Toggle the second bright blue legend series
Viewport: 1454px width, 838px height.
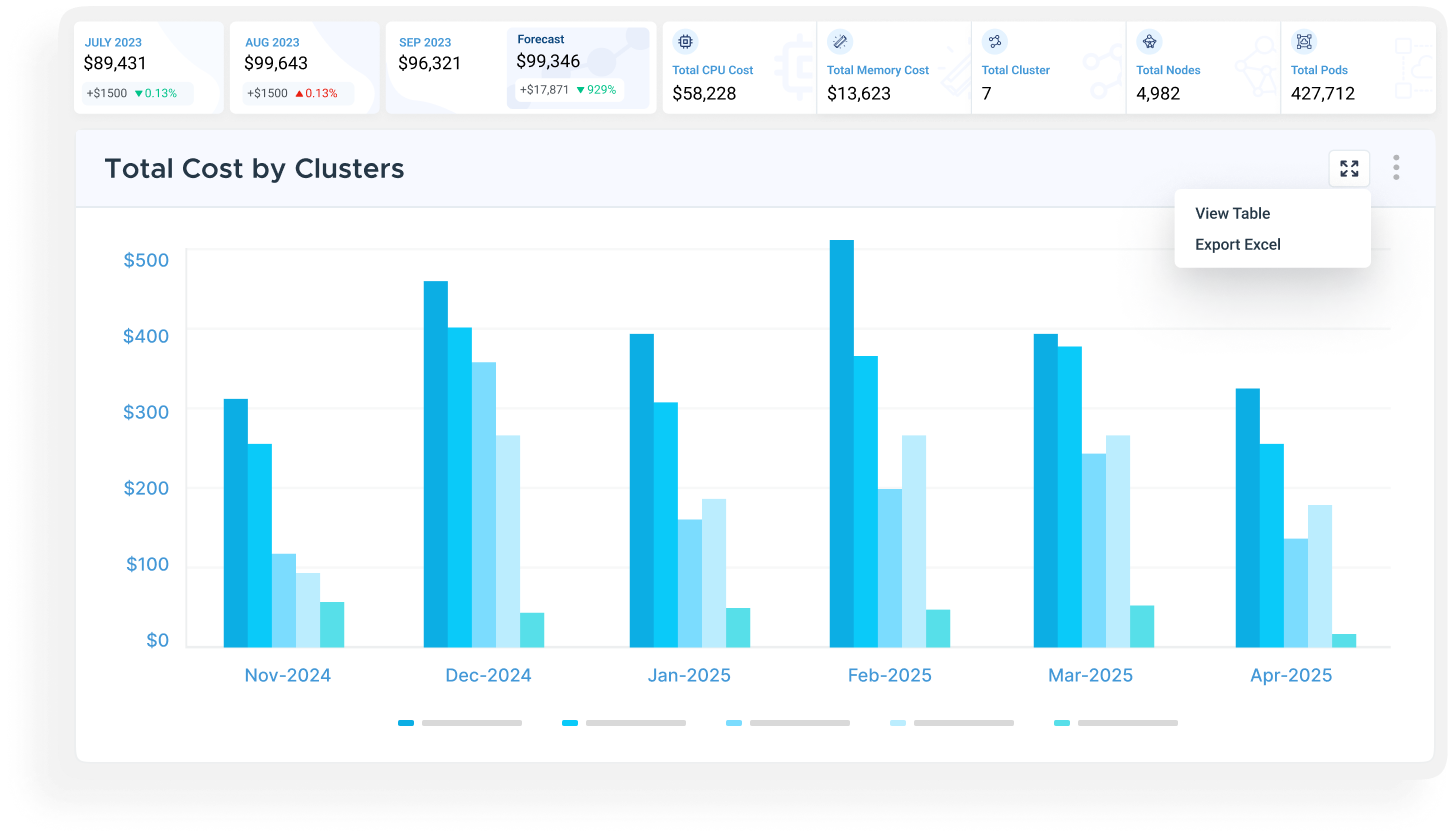click(x=570, y=722)
